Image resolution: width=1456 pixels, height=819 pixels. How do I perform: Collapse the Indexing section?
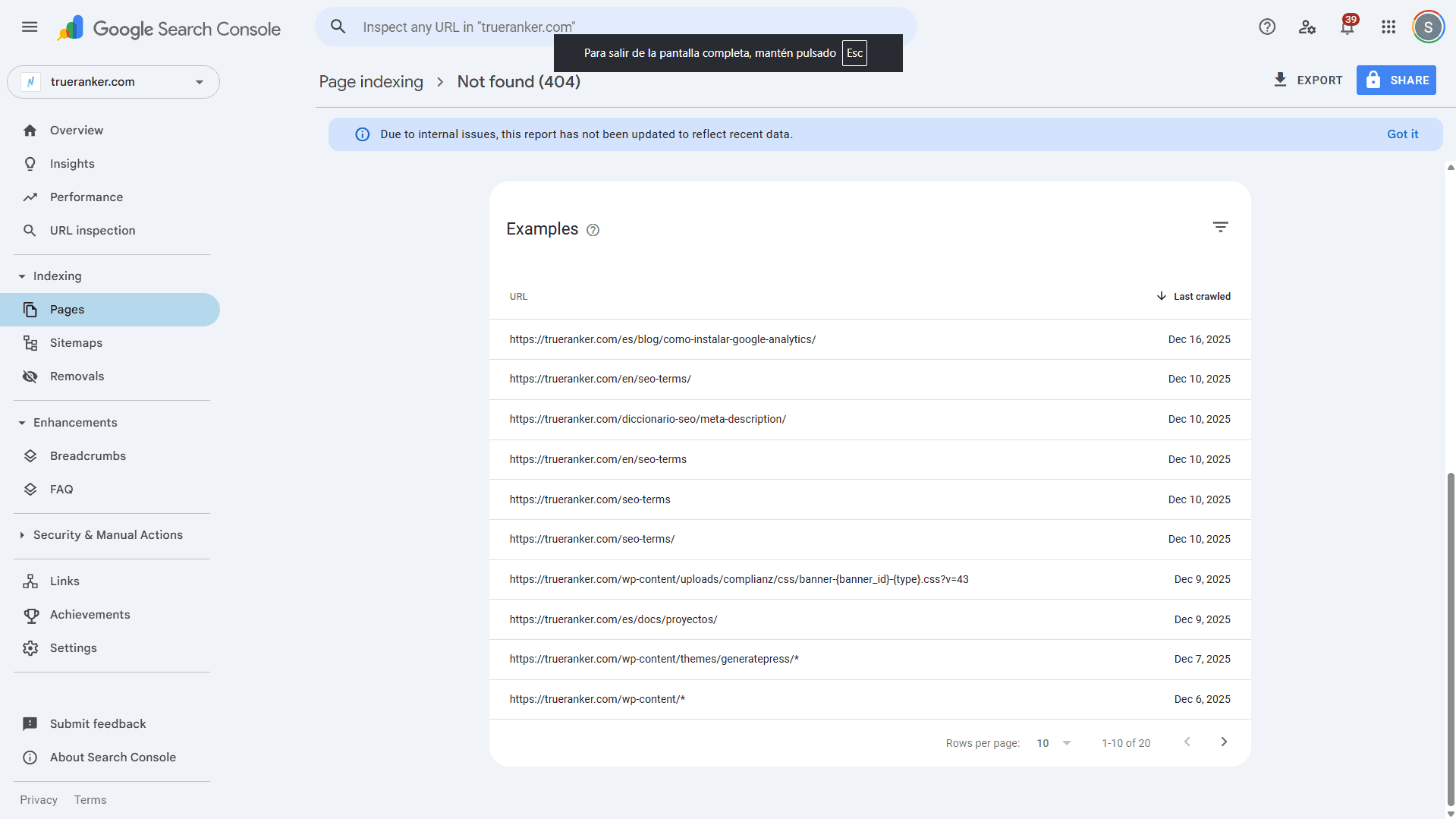click(x=22, y=276)
